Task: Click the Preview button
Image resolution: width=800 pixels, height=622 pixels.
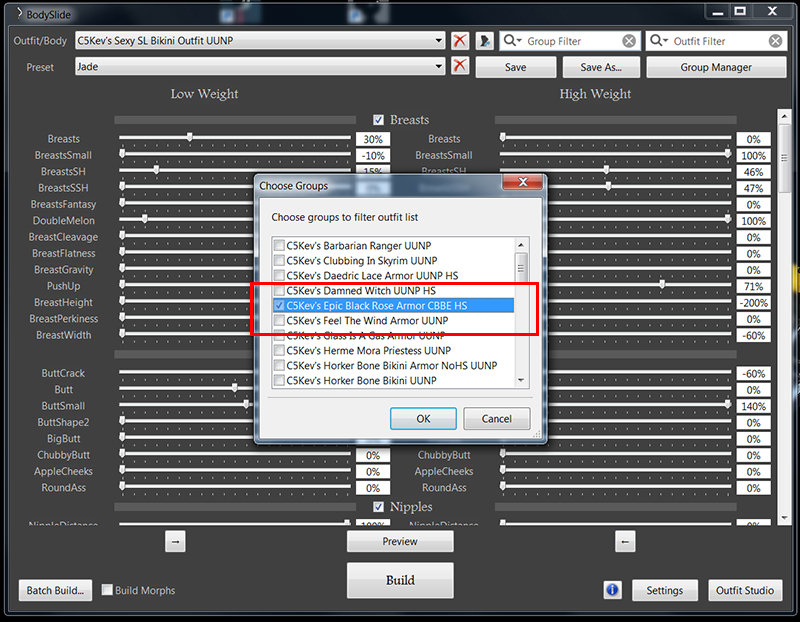Action: point(400,541)
